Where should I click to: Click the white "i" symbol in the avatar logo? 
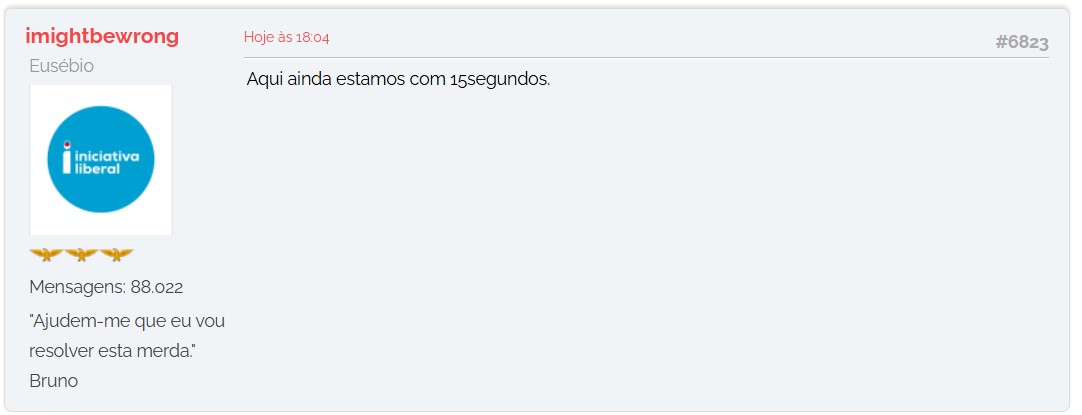[66, 164]
